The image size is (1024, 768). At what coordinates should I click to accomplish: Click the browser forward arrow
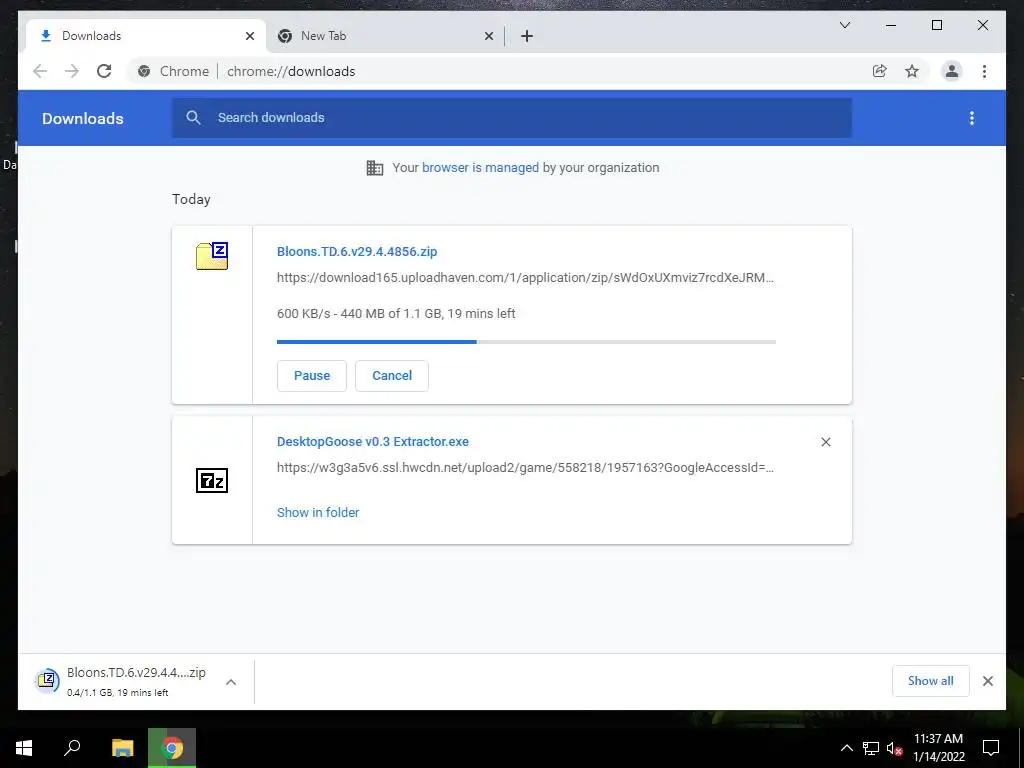[72, 71]
